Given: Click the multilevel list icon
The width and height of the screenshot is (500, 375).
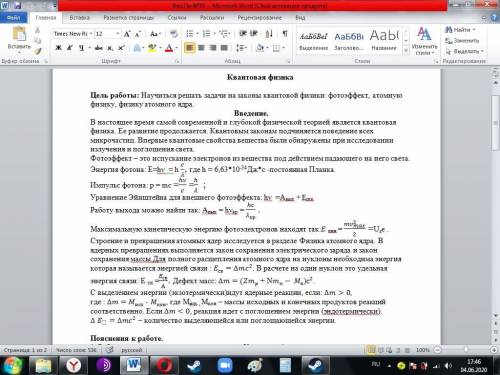Looking at the screenshot, I should point(225,34).
